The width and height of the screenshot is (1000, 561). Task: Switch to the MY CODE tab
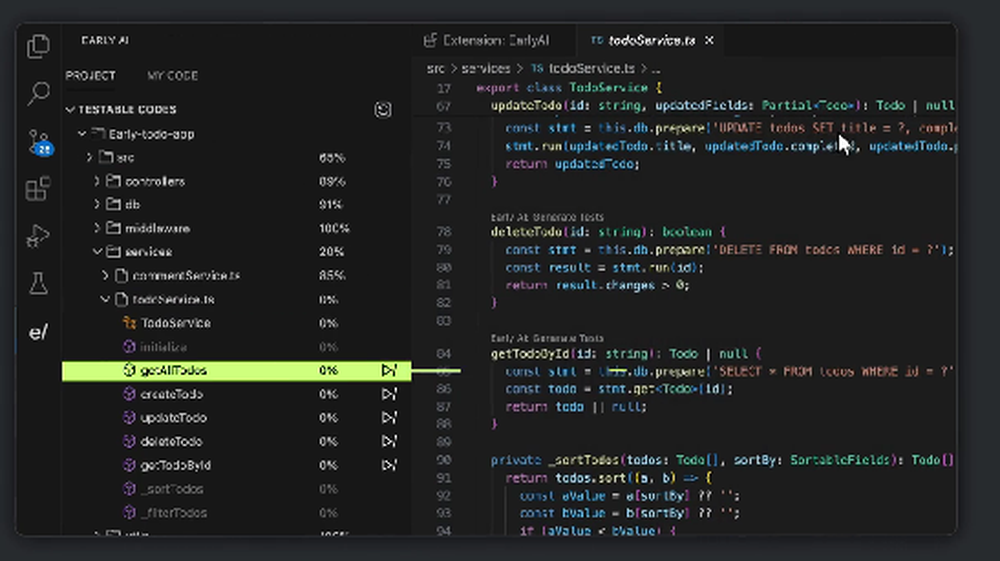[172, 75]
